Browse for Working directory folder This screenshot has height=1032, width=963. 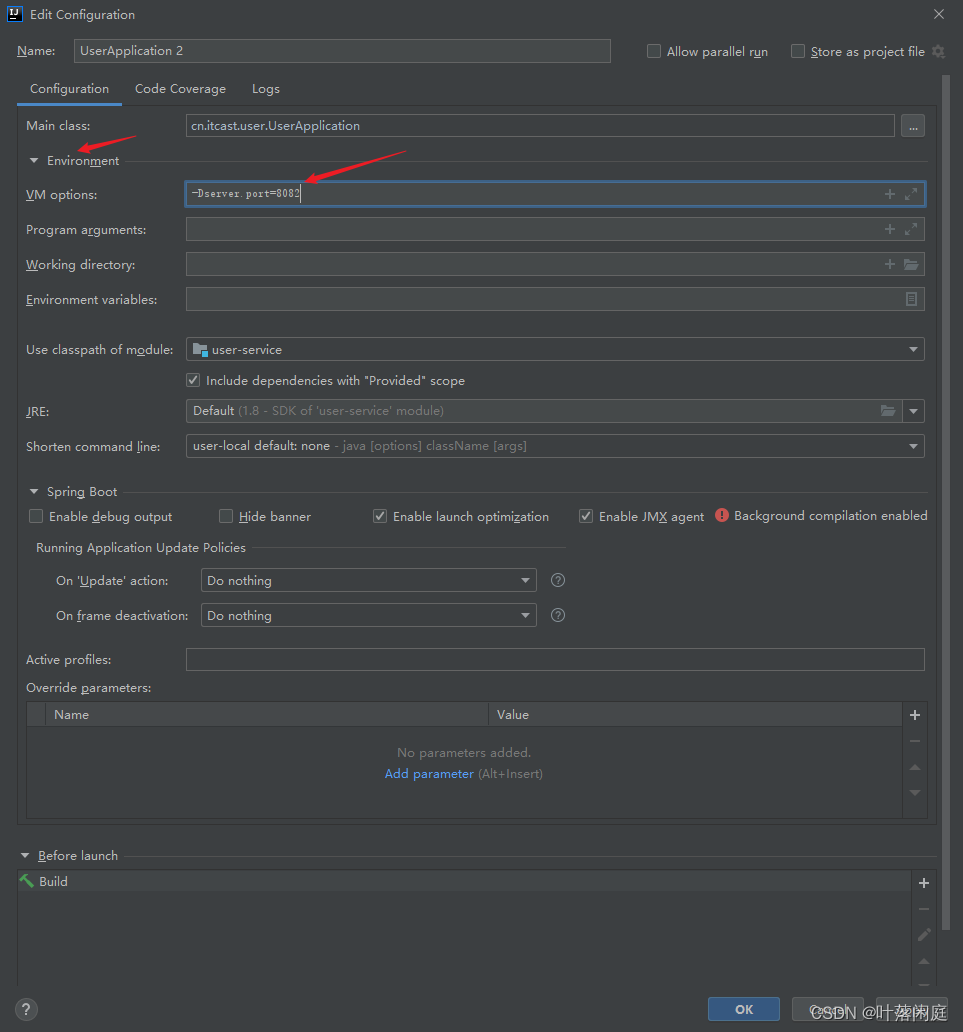click(x=911, y=264)
